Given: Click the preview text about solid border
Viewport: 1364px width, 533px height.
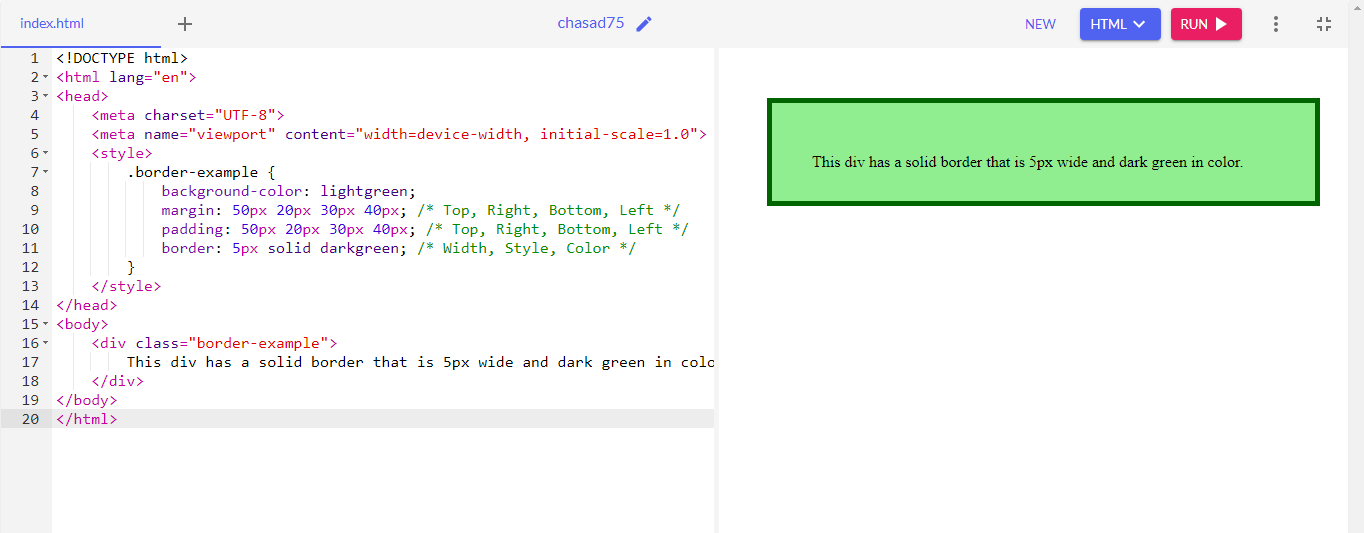Looking at the screenshot, I should pos(1027,162).
